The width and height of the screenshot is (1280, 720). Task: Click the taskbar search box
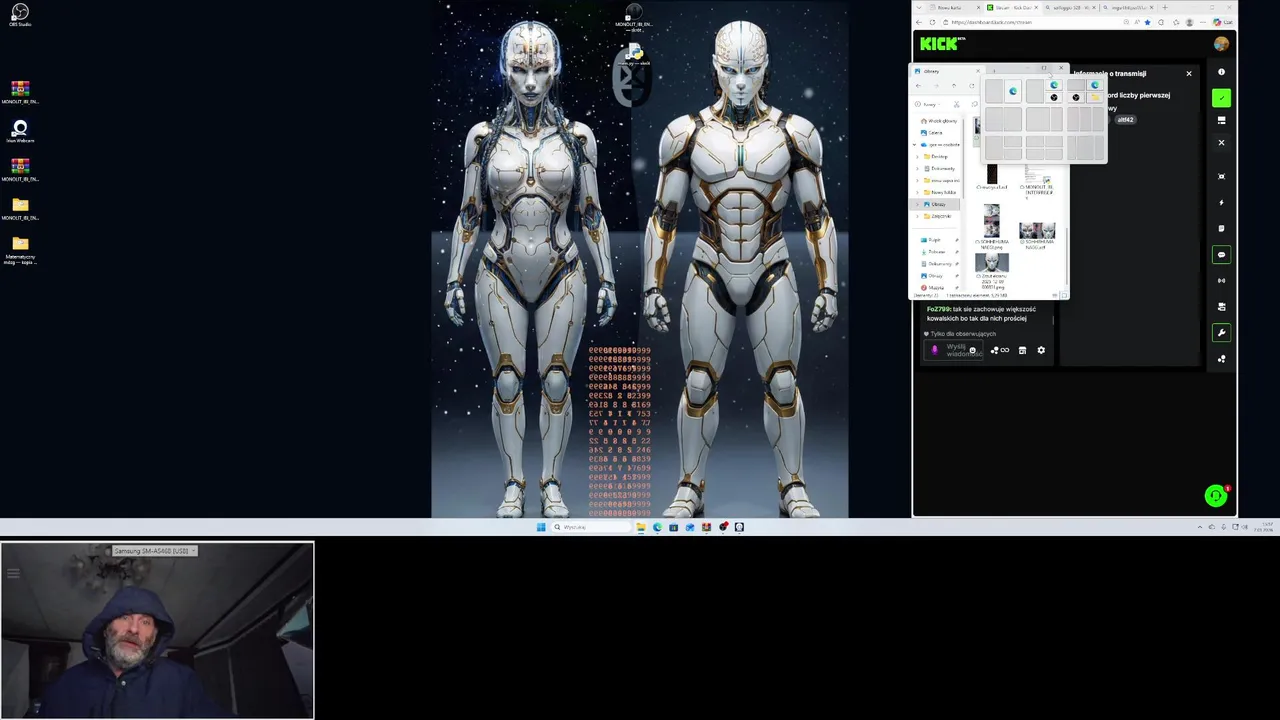coord(590,527)
